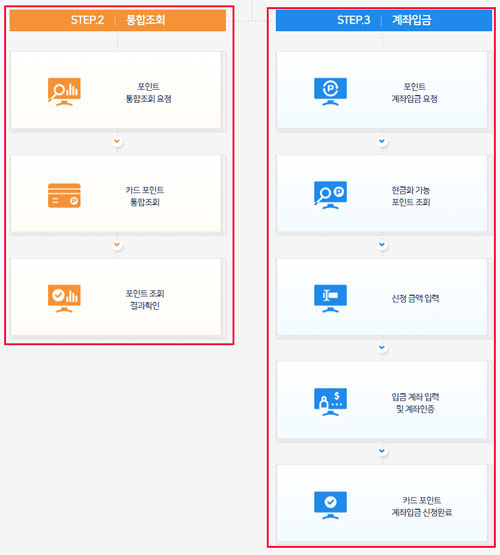Select the 포인트 조회 결과확인 text
500x555 pixels.
click(145, 299)
